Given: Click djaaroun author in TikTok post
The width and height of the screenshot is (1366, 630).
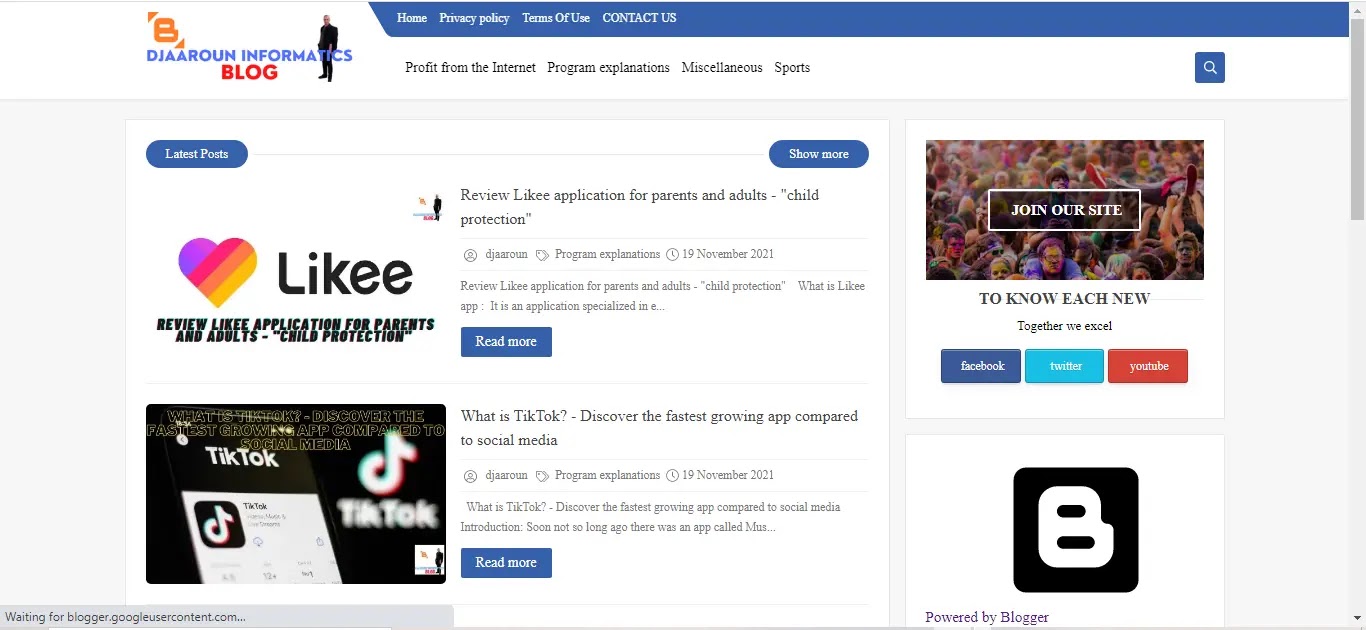Looking at the screenshot, I should click(x=506, y=475).
